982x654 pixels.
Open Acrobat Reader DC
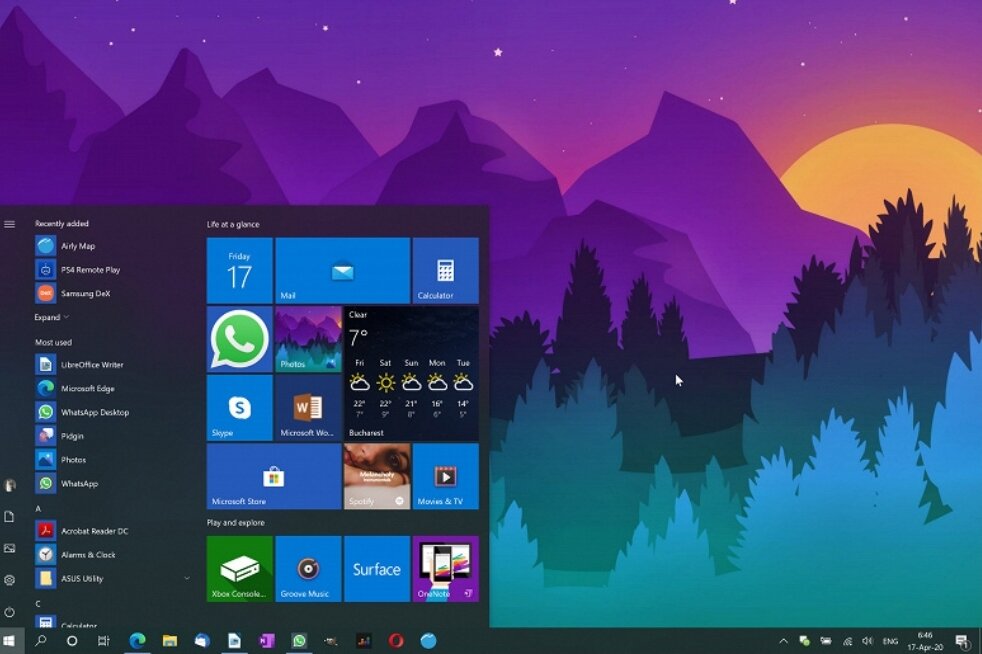tap(113, 531)
